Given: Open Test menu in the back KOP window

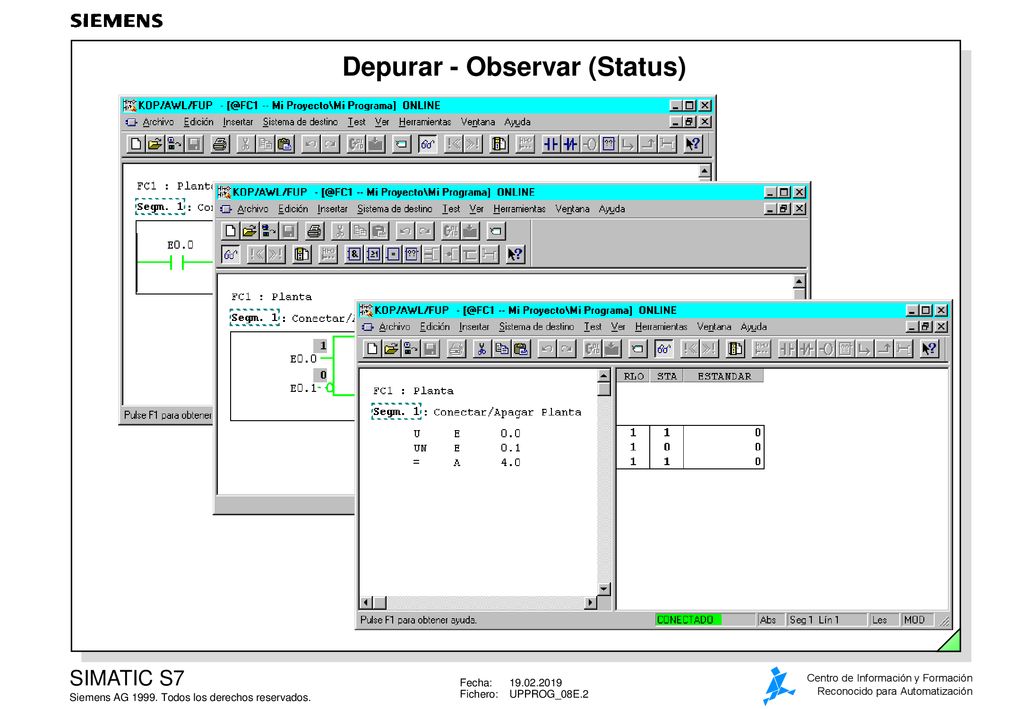Looking at the screenshot, I should pyautogui.click(x=357, y=122).
